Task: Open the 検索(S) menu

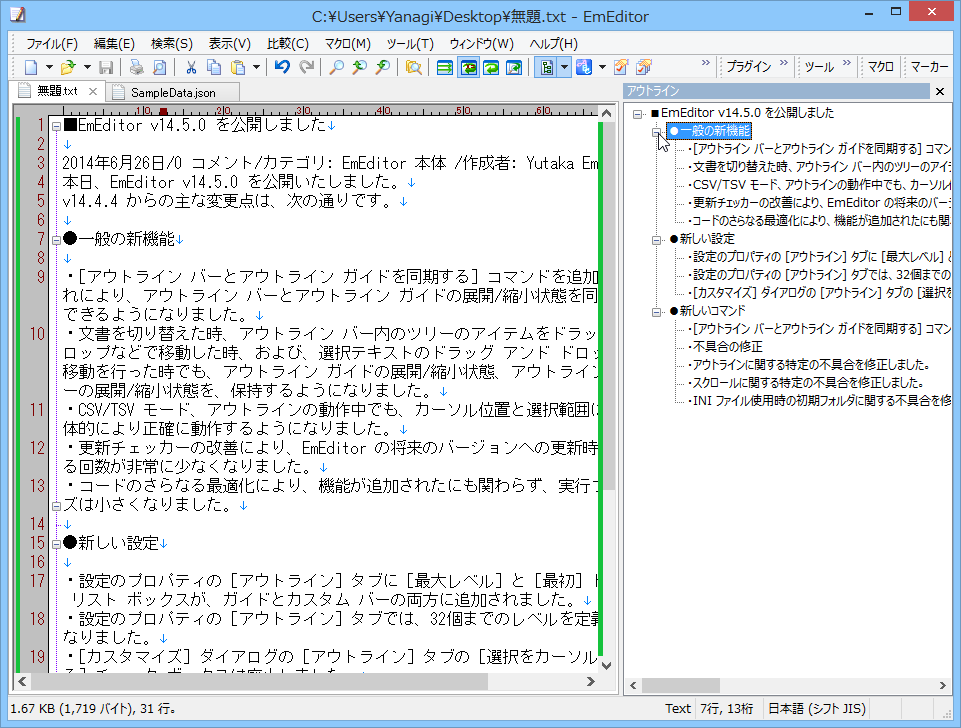Action: pos(172,44)
